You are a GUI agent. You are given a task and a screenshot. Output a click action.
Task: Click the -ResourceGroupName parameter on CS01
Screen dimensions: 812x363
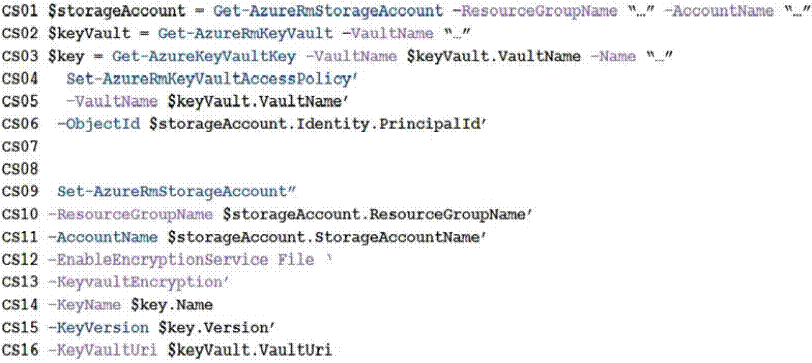click(x=536, y=11)
